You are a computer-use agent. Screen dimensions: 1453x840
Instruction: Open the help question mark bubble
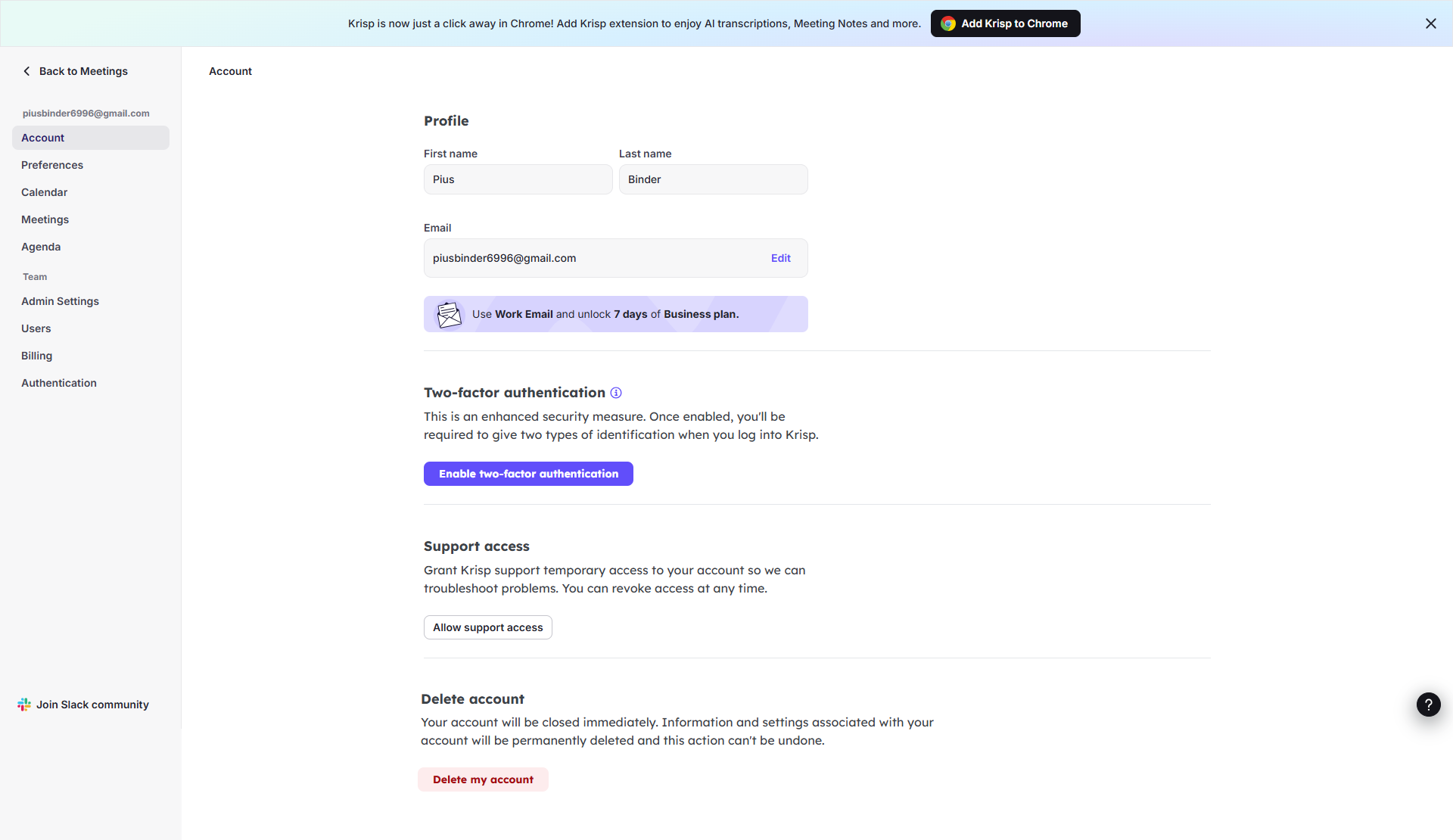[x=1428, y=705]
